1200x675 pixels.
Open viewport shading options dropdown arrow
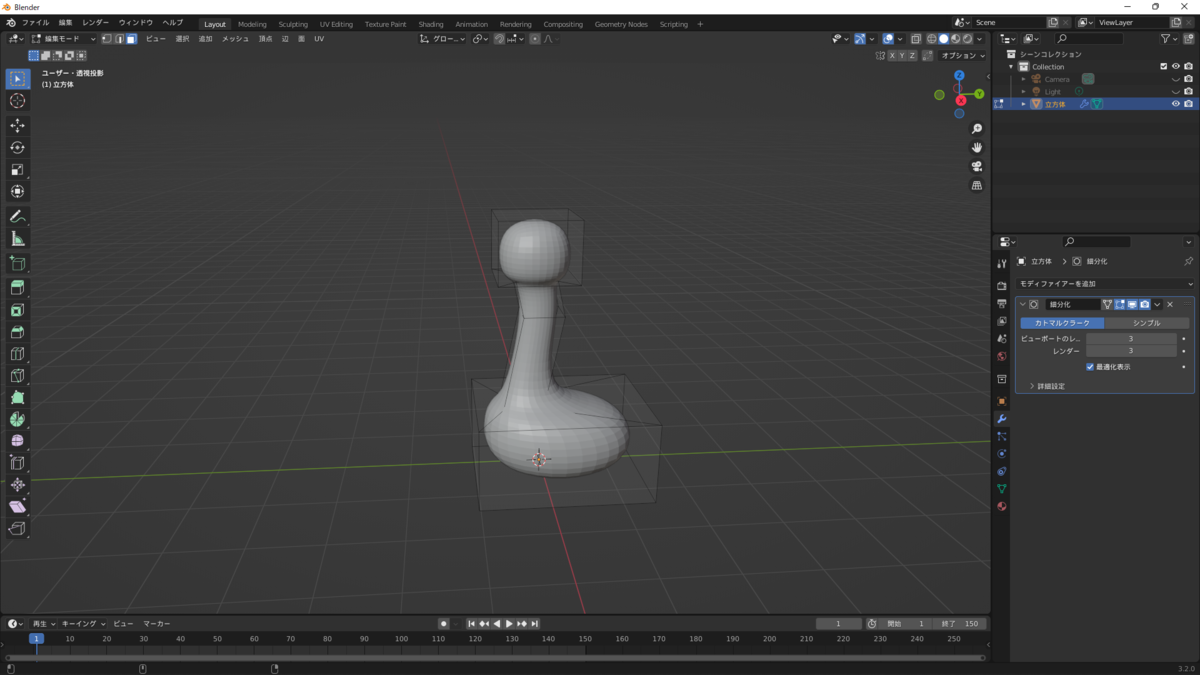pyautogui.click(x=980, y=39)
